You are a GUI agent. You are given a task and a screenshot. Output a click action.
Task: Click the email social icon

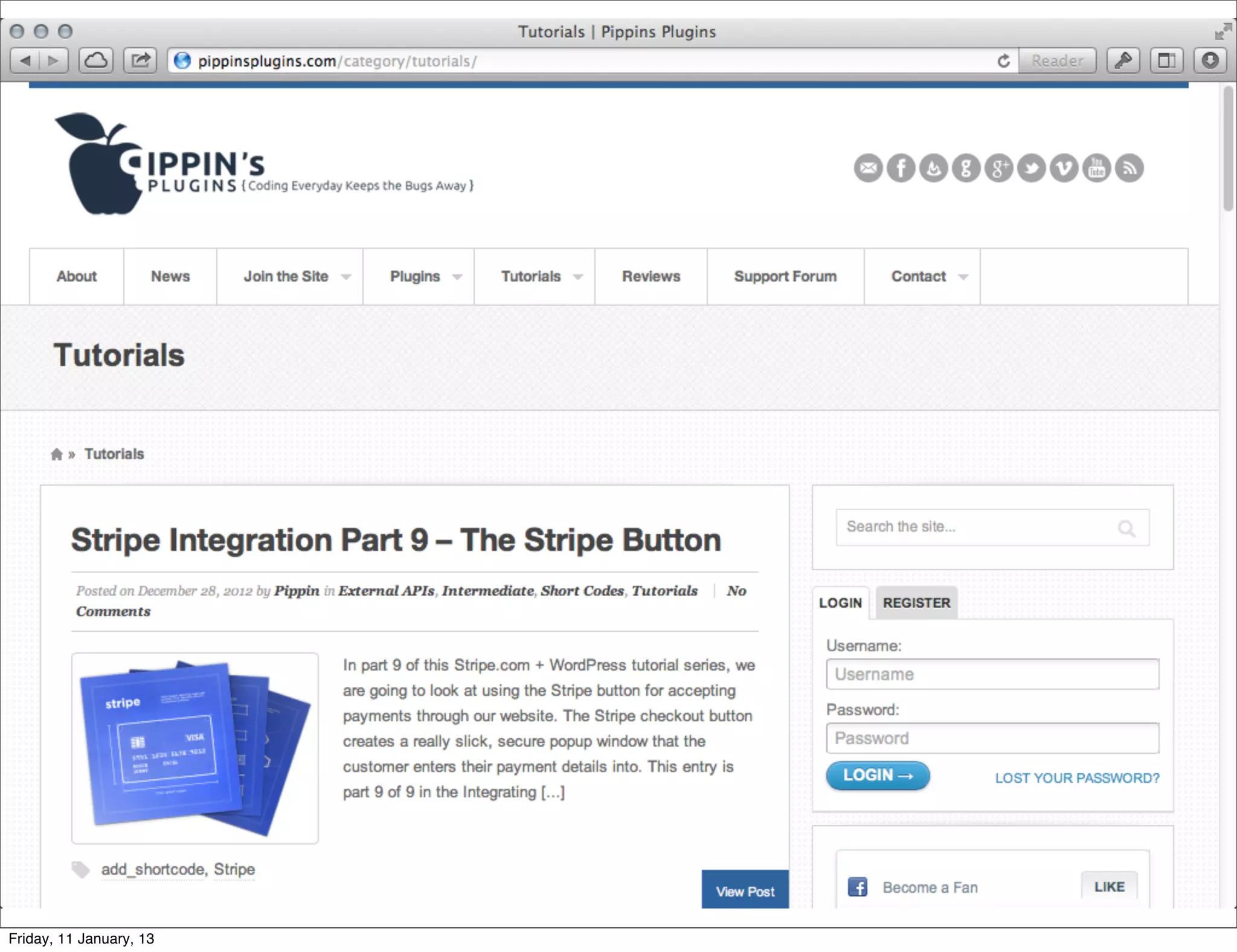868,168
